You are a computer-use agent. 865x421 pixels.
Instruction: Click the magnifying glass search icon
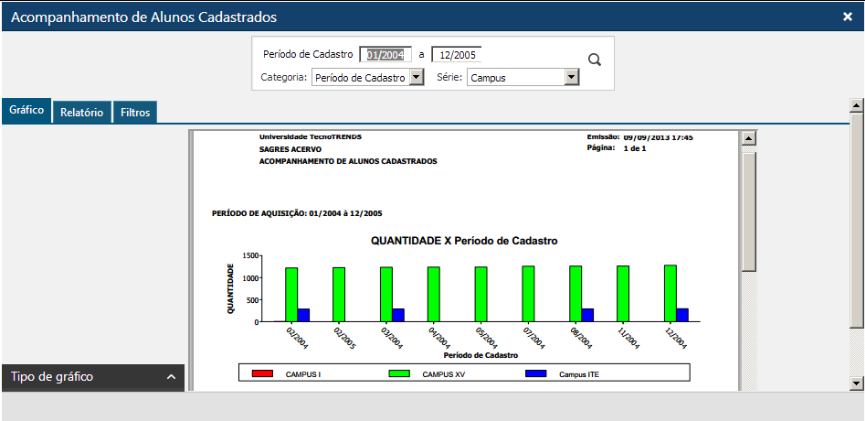point(594,60)
